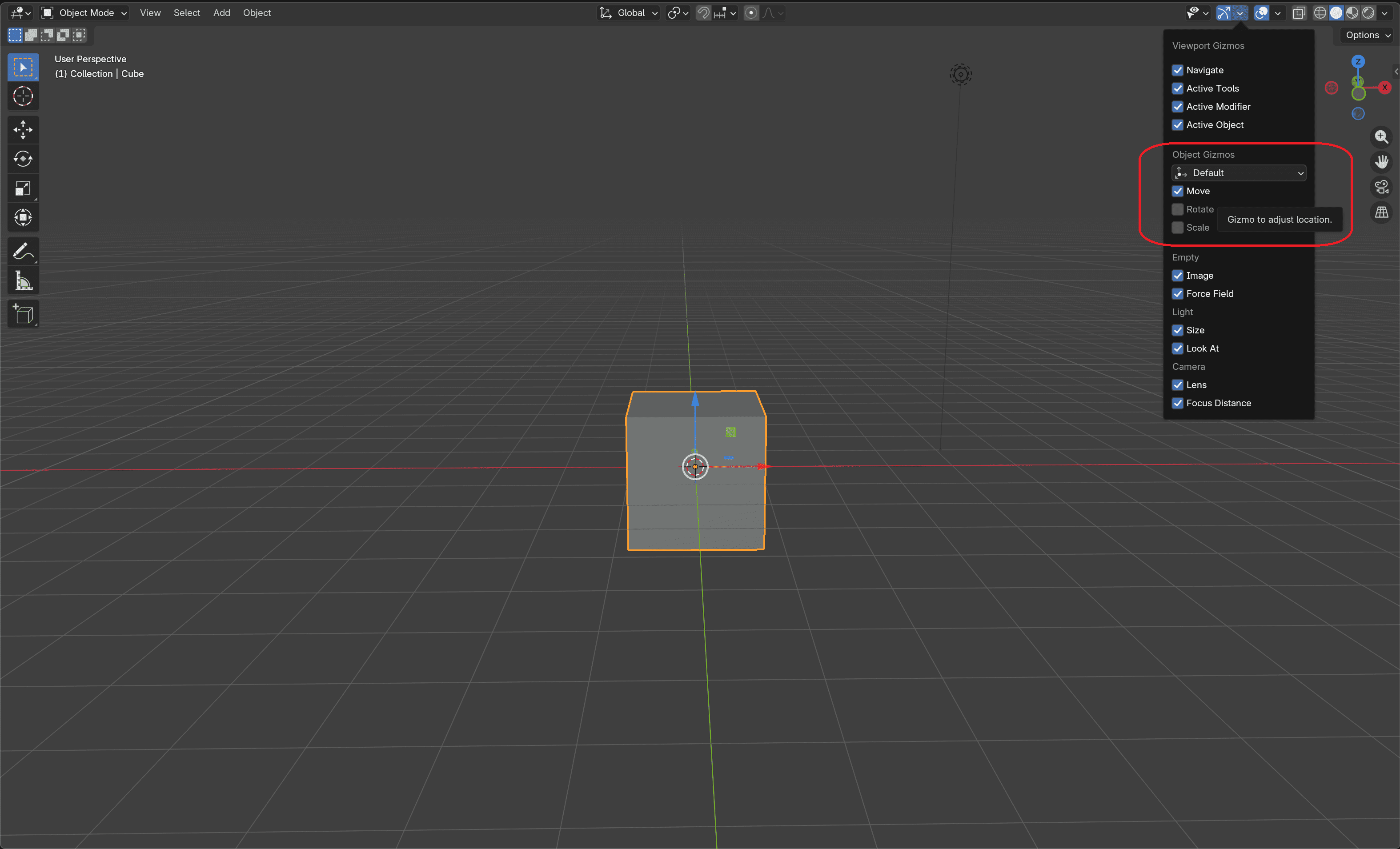
Task: Enable the Scale object gizmo checkbox
Action: [1178, 227]
